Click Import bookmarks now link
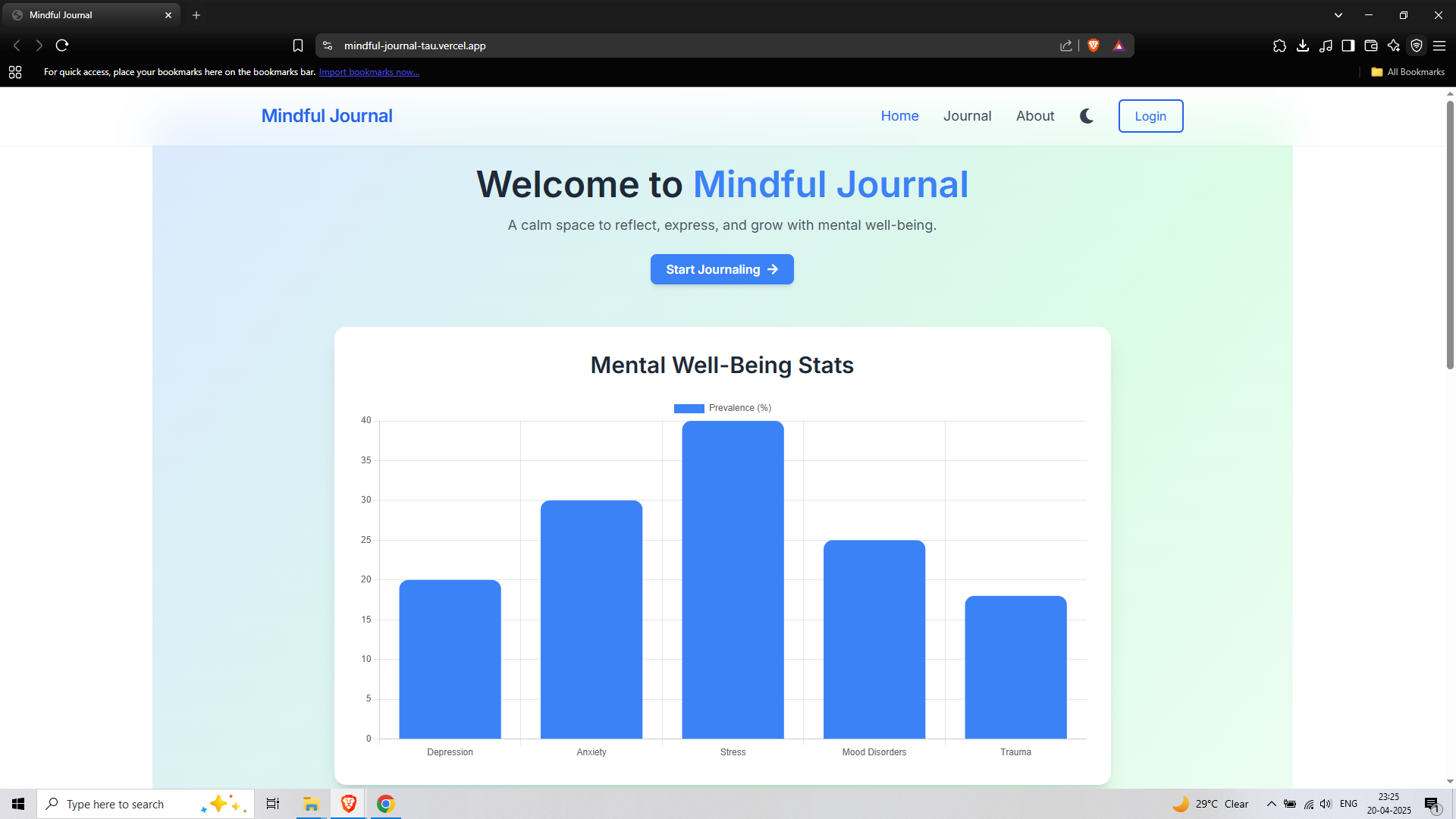This screenshot has width=1456, height=819. [x=369, y=72]
